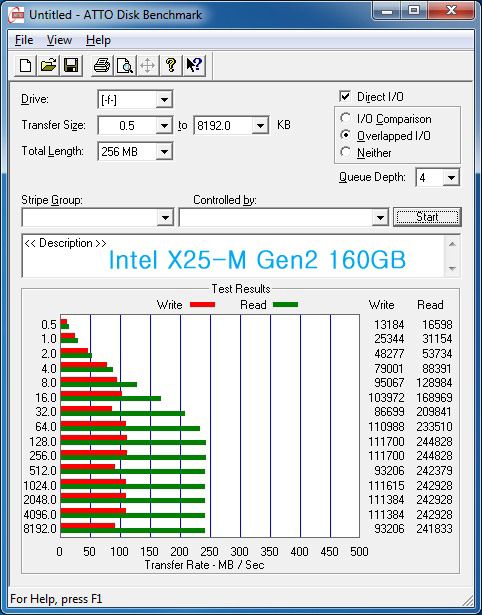
Task: Click the Write value 13184
Action: pyautogui.click(x=389, y=325)
